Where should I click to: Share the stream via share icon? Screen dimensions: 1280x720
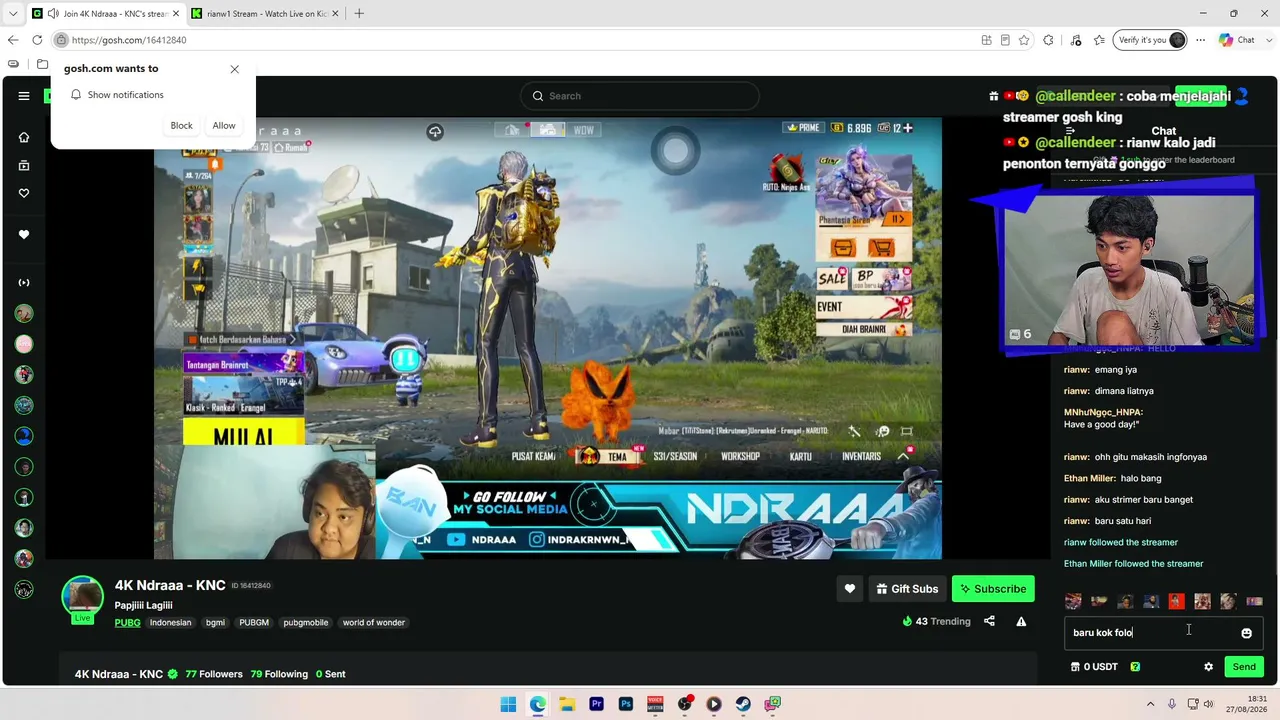click(x=989, y=621)
